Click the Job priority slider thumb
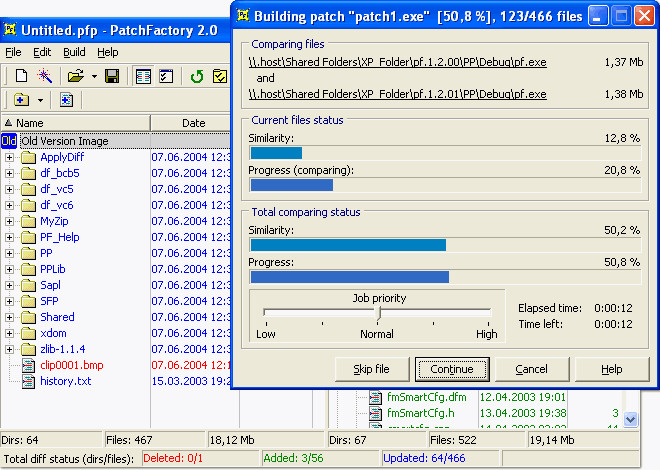This screenshot has height=470, width=660. click(x=378, y=313)
